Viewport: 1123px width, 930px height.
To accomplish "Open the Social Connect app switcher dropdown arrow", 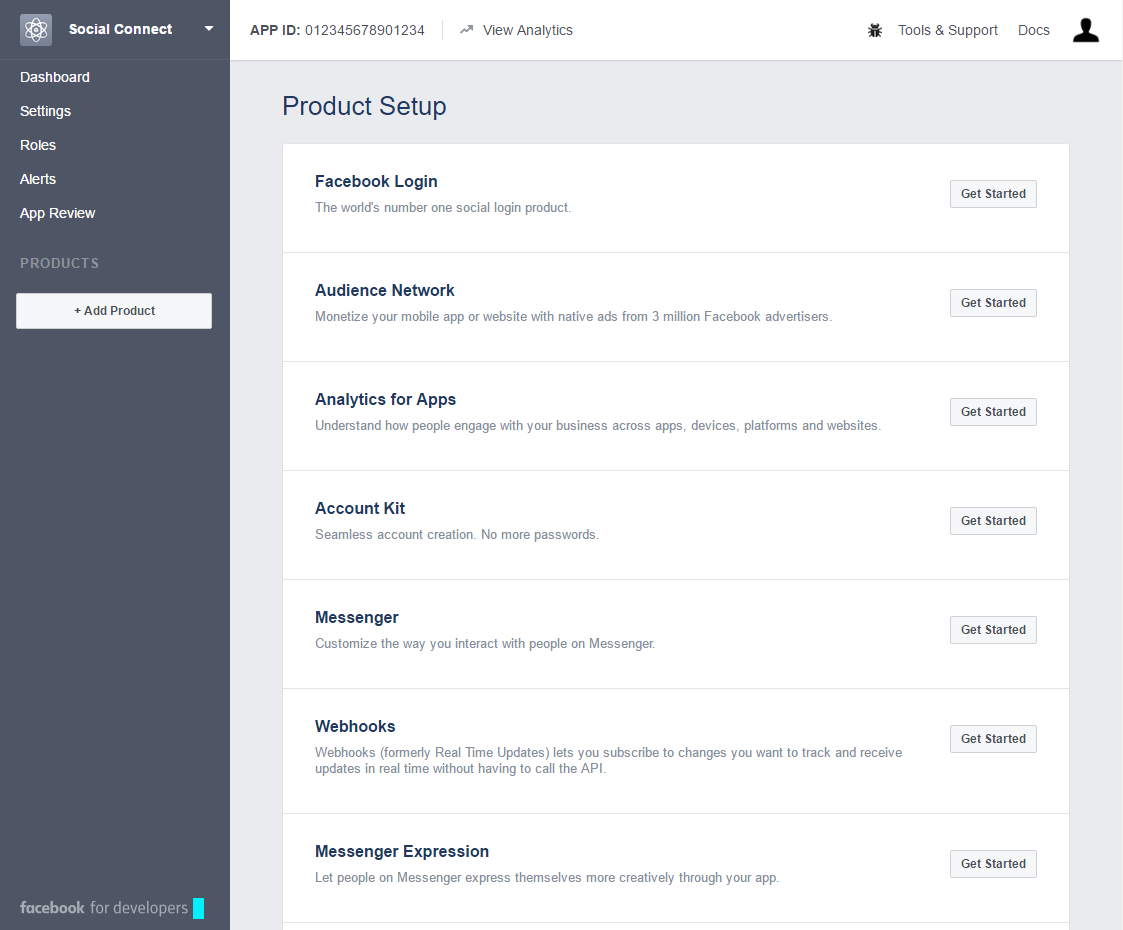I will tap(208, 29).
